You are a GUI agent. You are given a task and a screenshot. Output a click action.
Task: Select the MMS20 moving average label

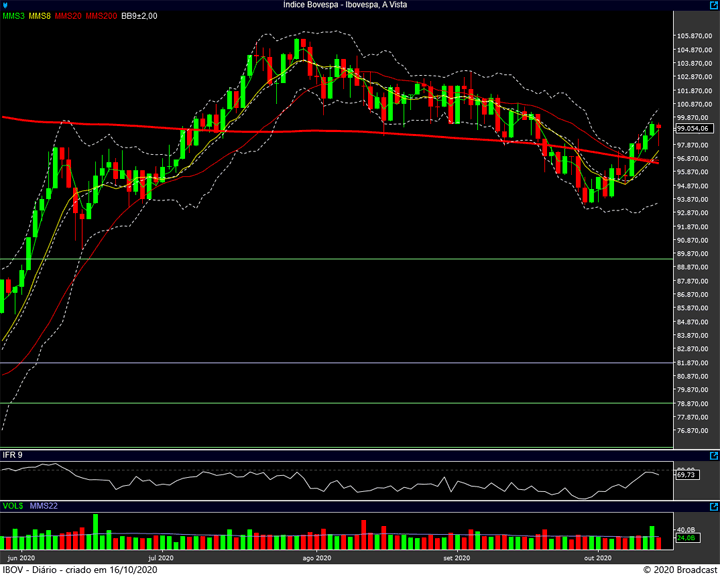pyautogui.click(x=68, y=17)
